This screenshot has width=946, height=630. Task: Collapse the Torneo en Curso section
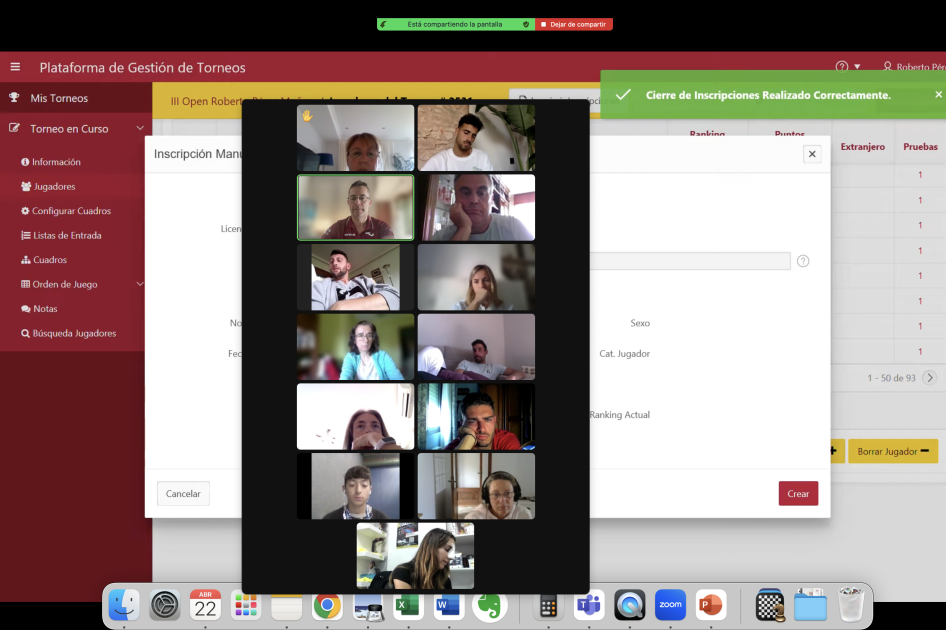140,129
